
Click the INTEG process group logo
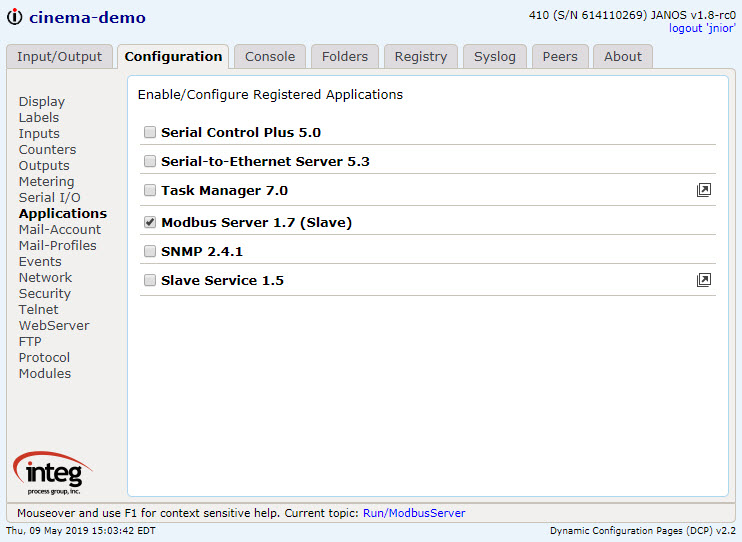(x=53, y=473)
